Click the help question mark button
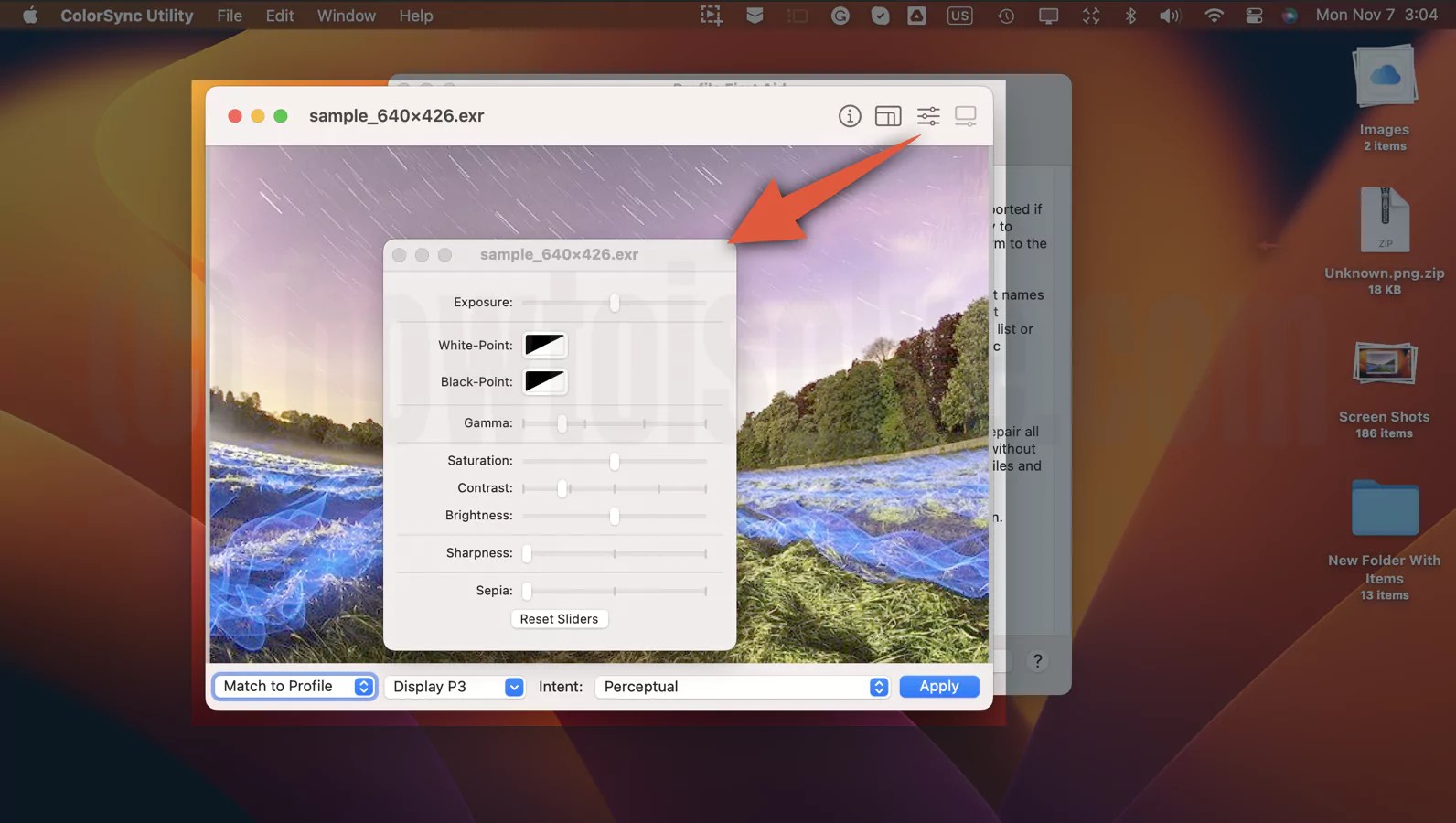Image resolution: width=1456 pixels, height=823 pixels. pyautogui.click(x=1037, y=661)
